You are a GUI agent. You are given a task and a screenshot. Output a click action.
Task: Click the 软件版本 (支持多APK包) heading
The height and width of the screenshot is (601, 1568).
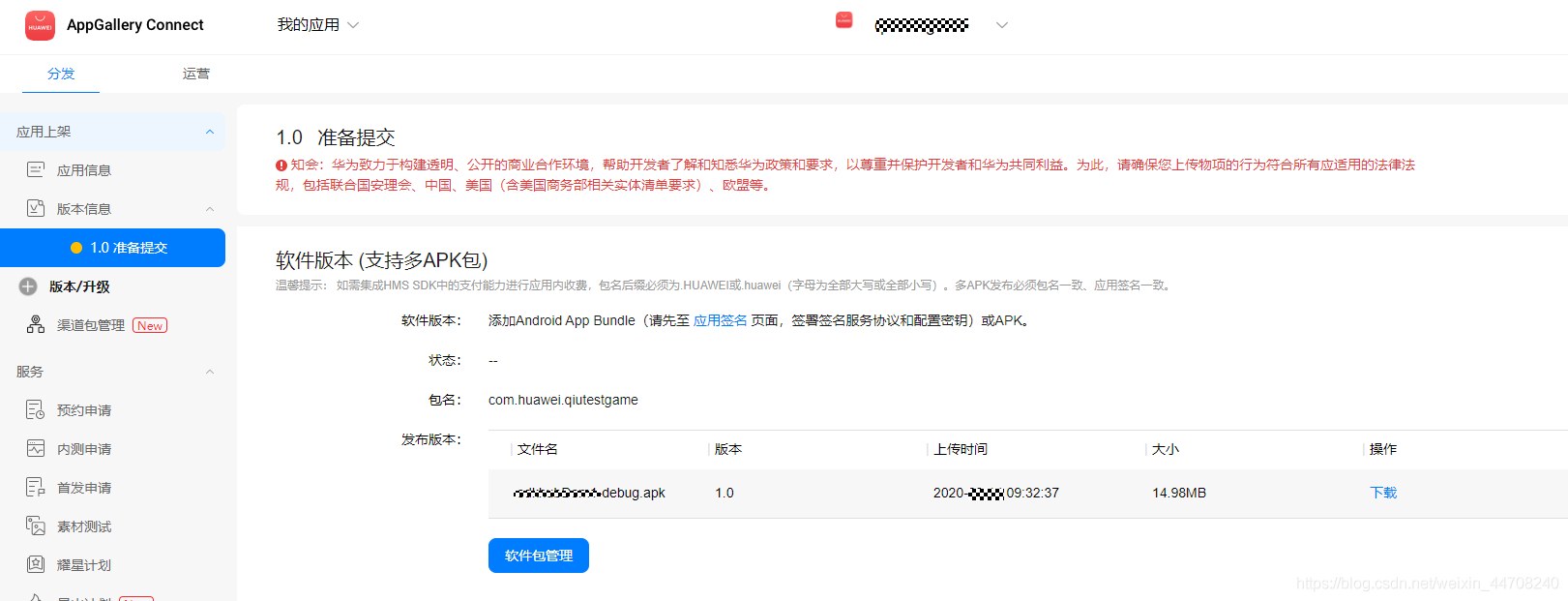click(382, 260)
